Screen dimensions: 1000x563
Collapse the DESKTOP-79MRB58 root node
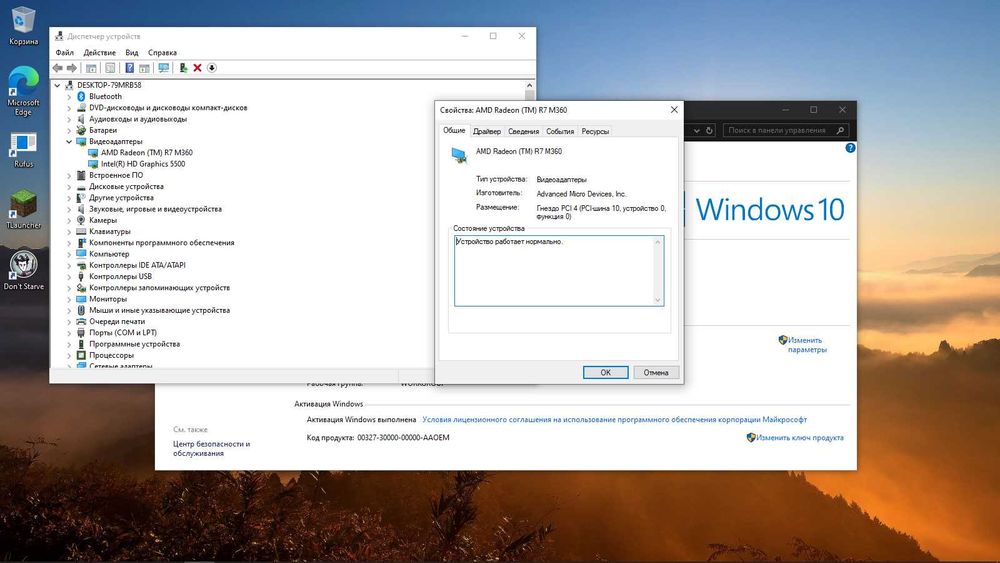57,85
